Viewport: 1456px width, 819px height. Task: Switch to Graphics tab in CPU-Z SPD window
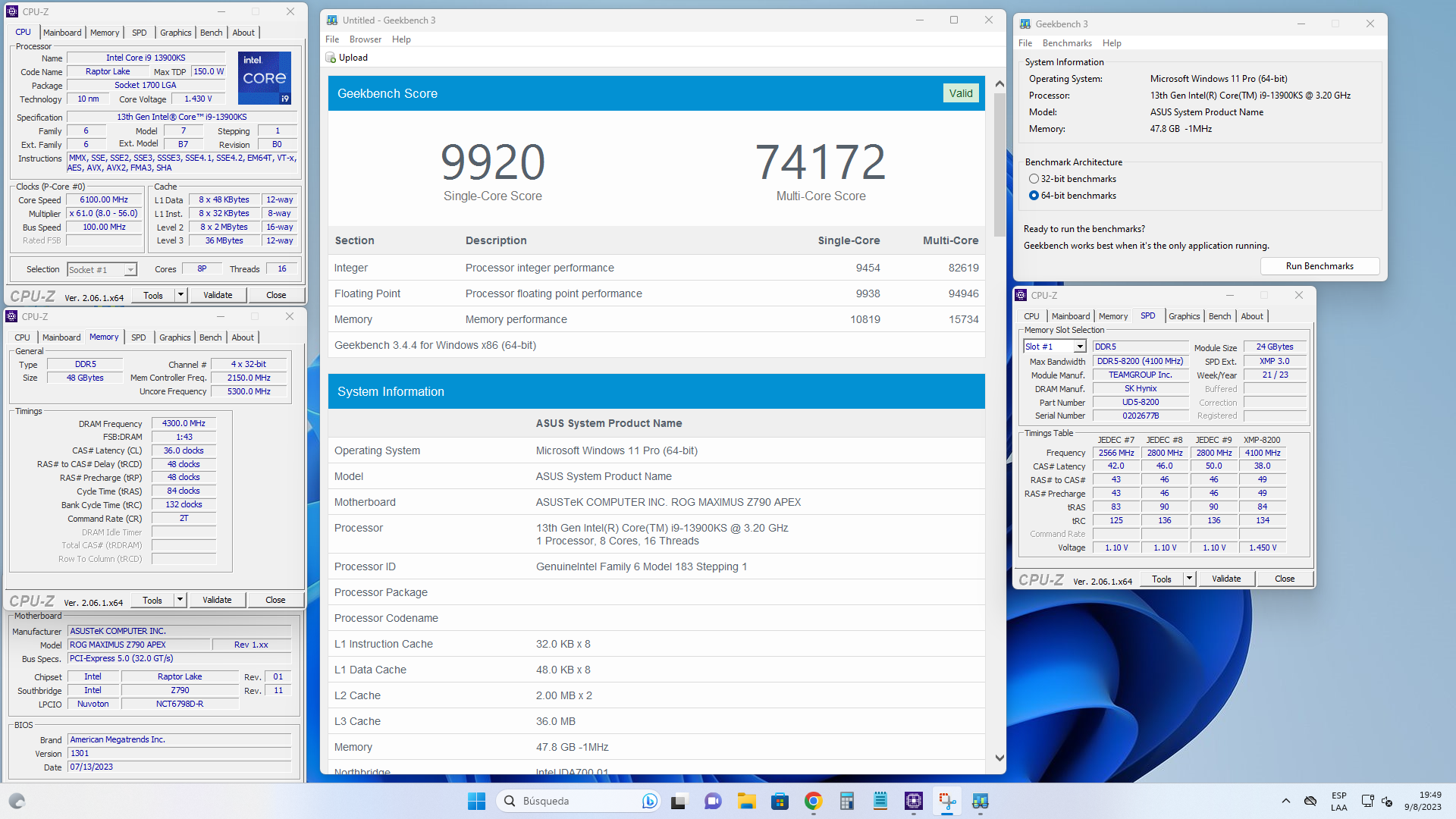coord(1184,316)
